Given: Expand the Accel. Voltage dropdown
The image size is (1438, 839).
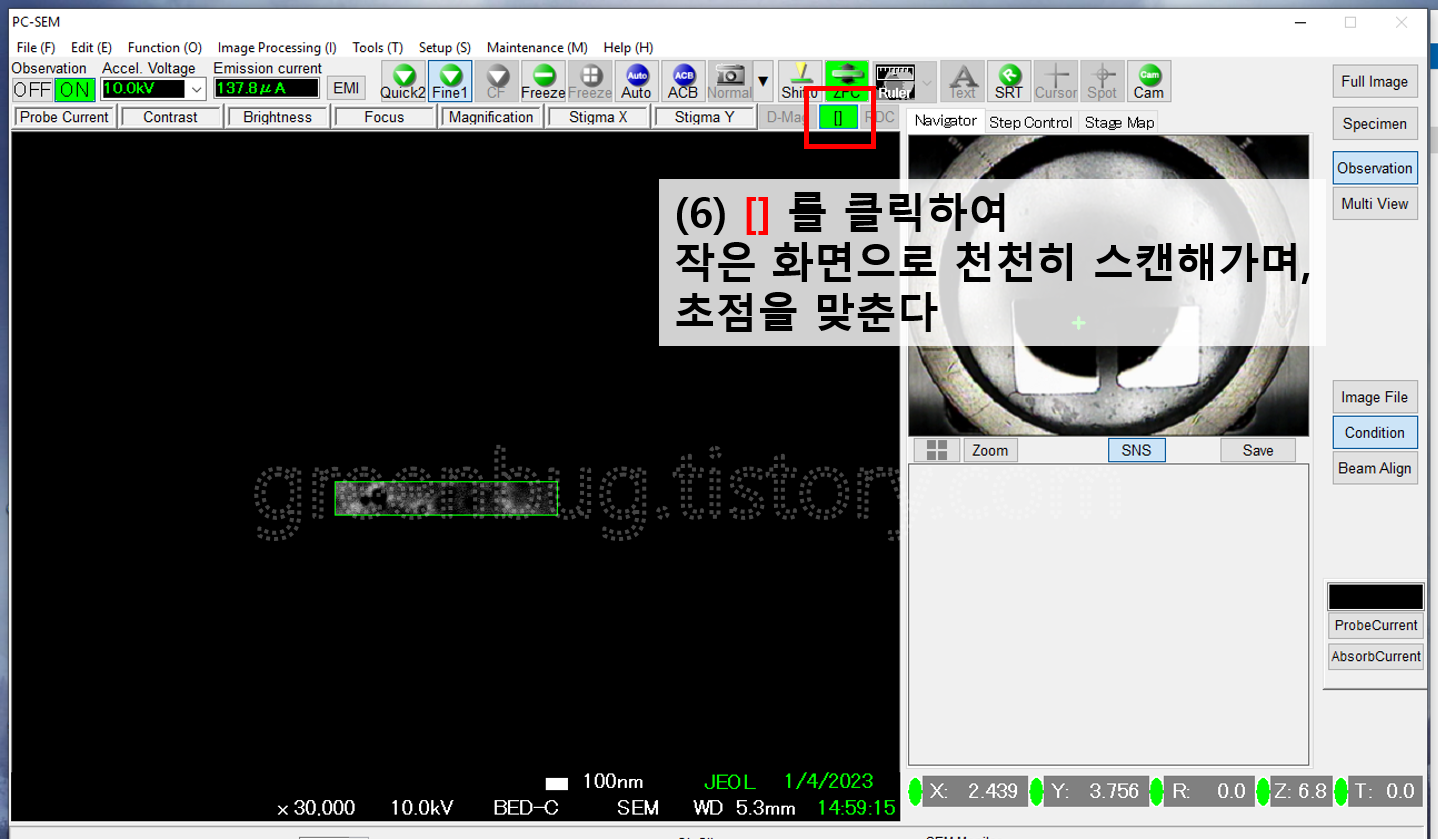Looking at the screenshot, I should [196, 89].
